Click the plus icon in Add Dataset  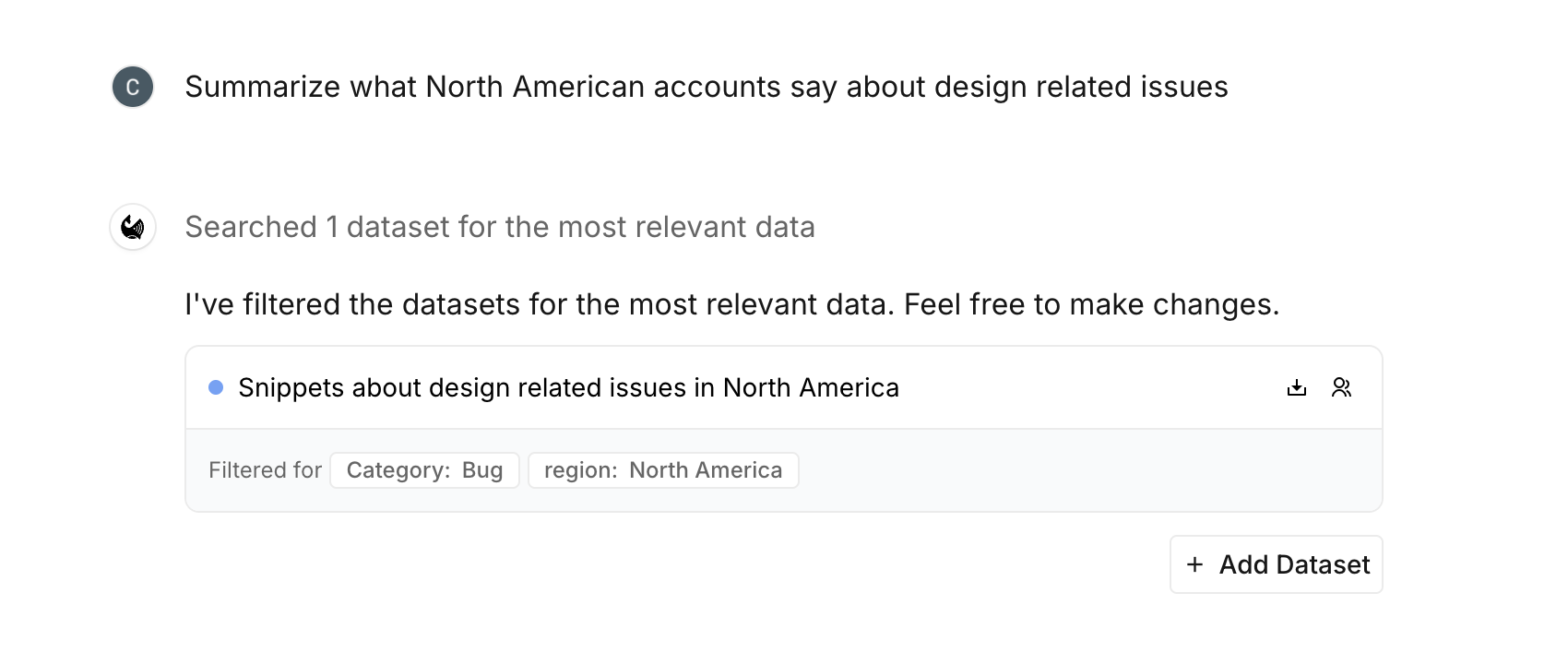pyautogui.click(x=1194, y=564)
